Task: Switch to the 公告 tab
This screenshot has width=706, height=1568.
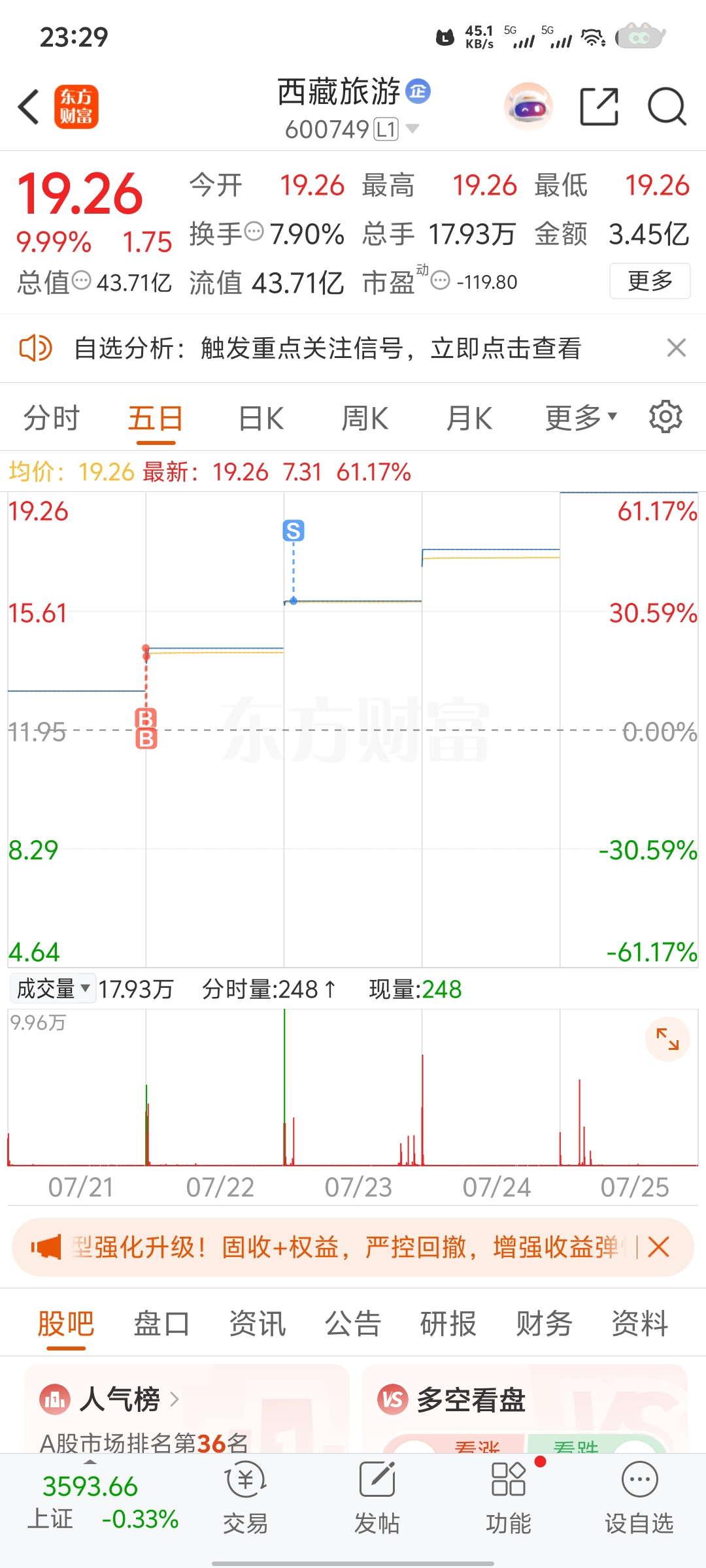Action: coord(353,1324)
